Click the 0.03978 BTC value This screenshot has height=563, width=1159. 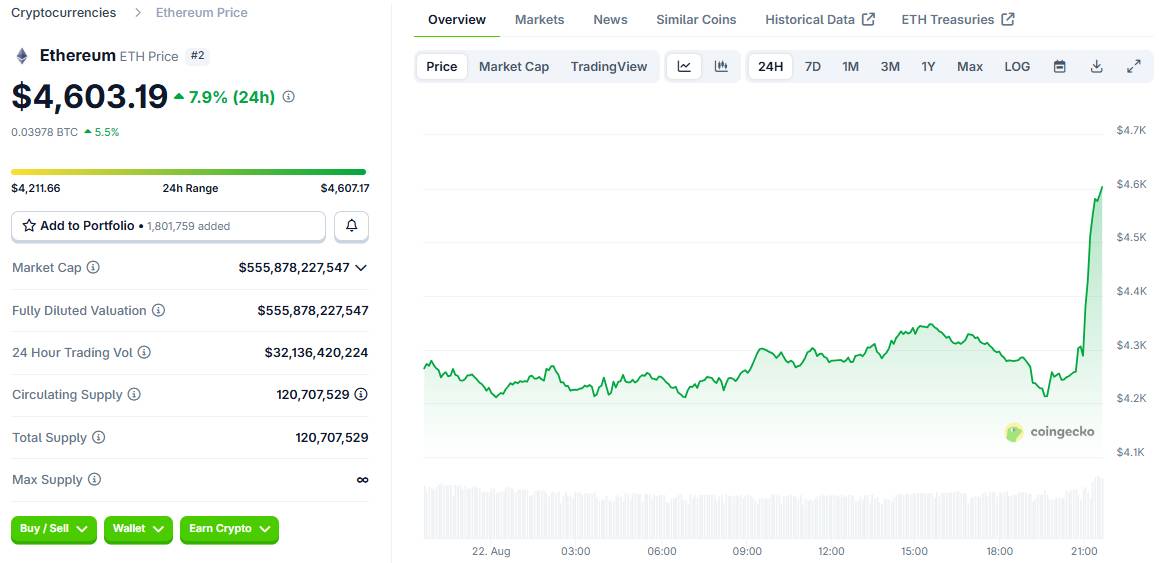click(44, 132)
